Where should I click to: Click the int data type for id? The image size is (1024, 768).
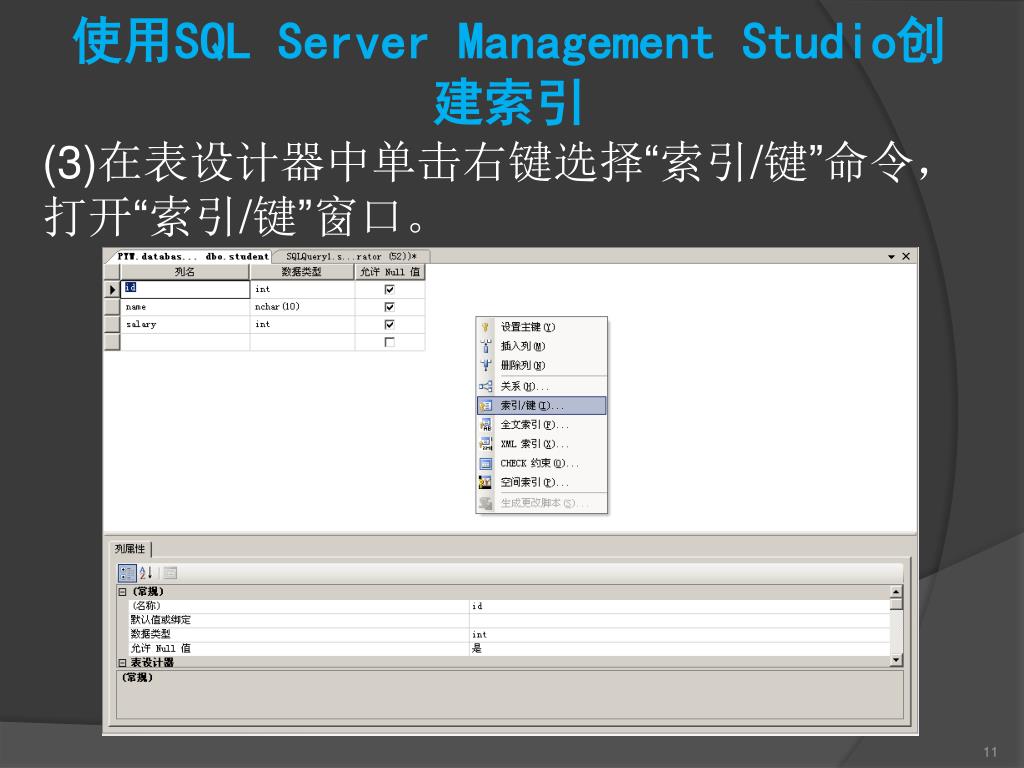click(x=302, y=289)
